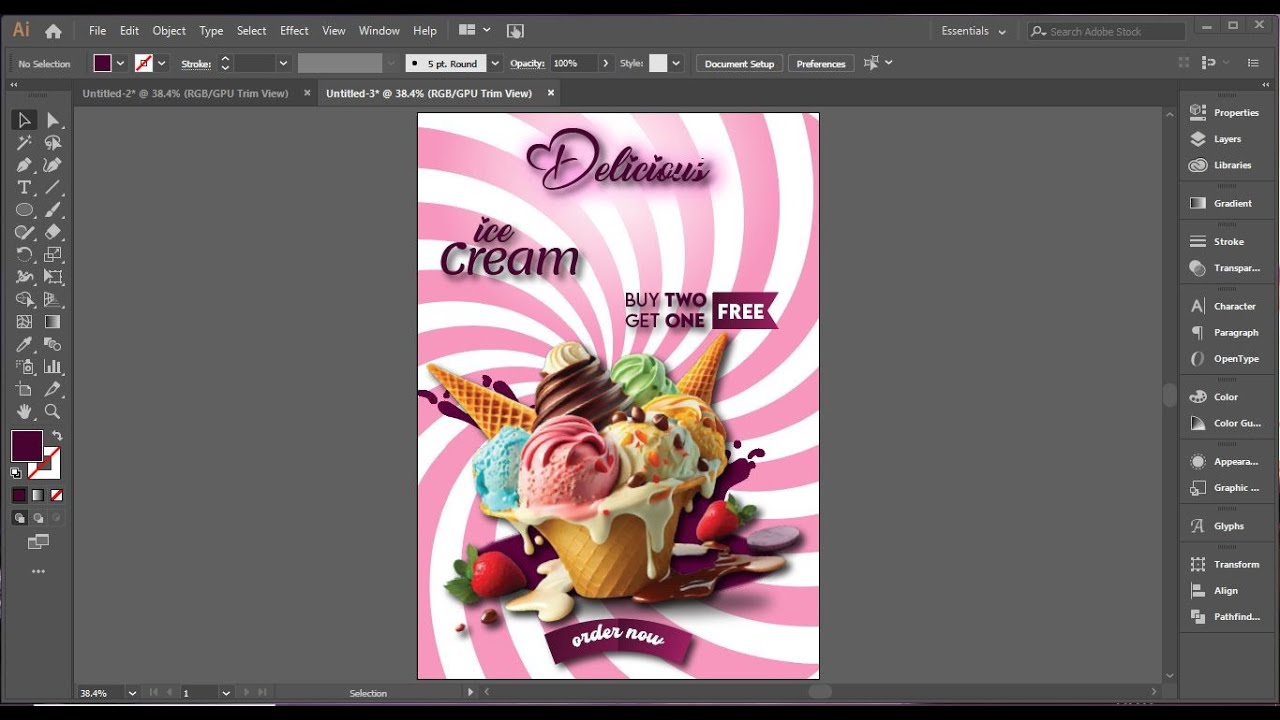Open the stroke color dropdown in control bar

click(162, 63)
